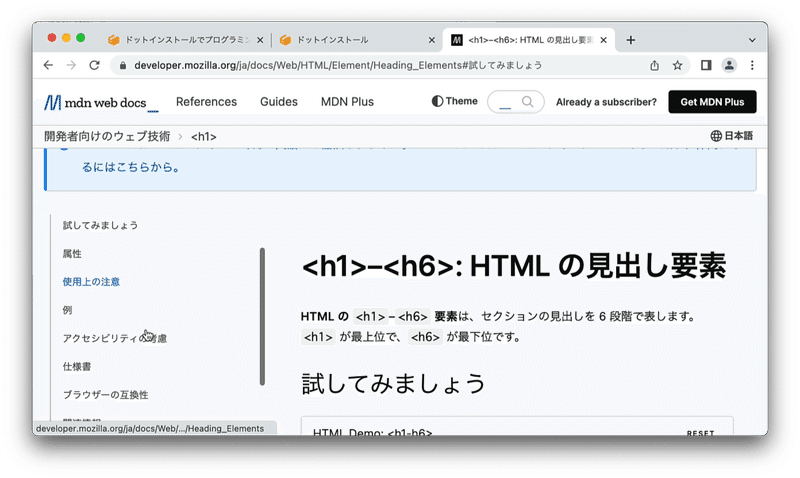Image resolution: width=800 pixels, height=478 pixels.
Task: Click the 試してみましょう heading
Action: 393,384
